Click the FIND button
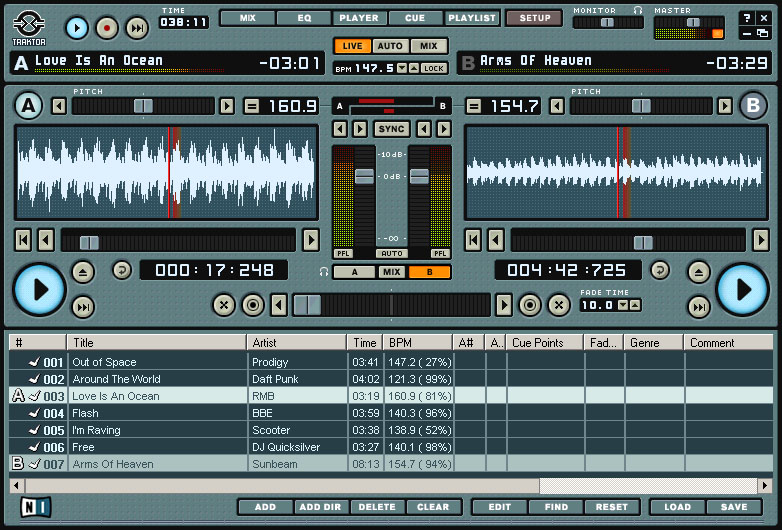 557,507
